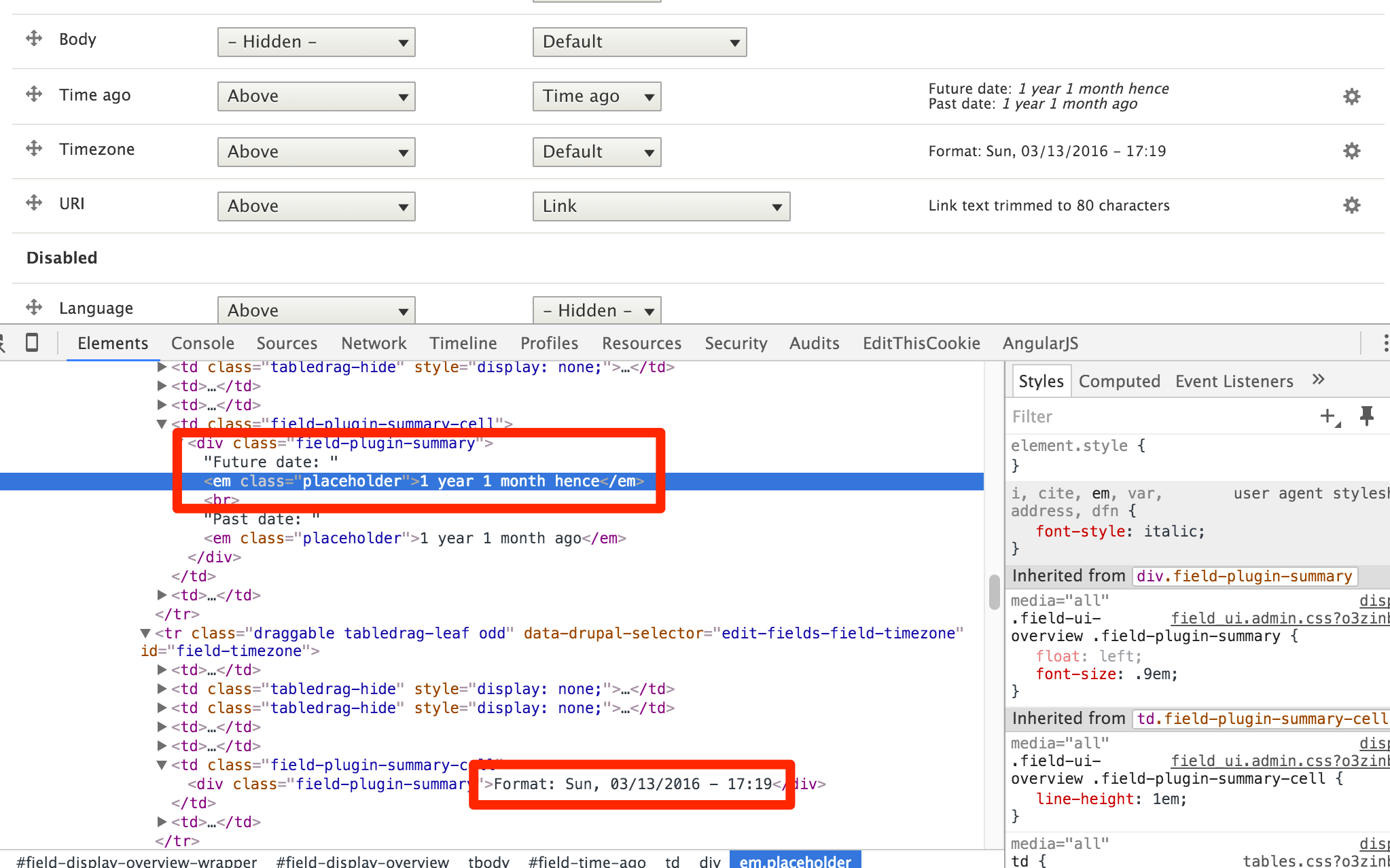Open the gear settings for URI field

[x=1351, y=205]
